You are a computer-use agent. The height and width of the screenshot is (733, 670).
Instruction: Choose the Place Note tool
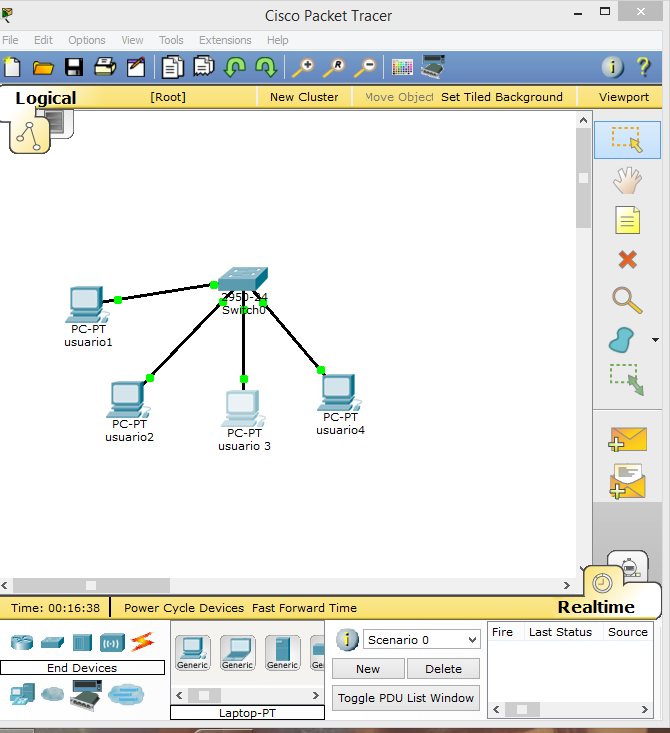(x=627, y=220)
